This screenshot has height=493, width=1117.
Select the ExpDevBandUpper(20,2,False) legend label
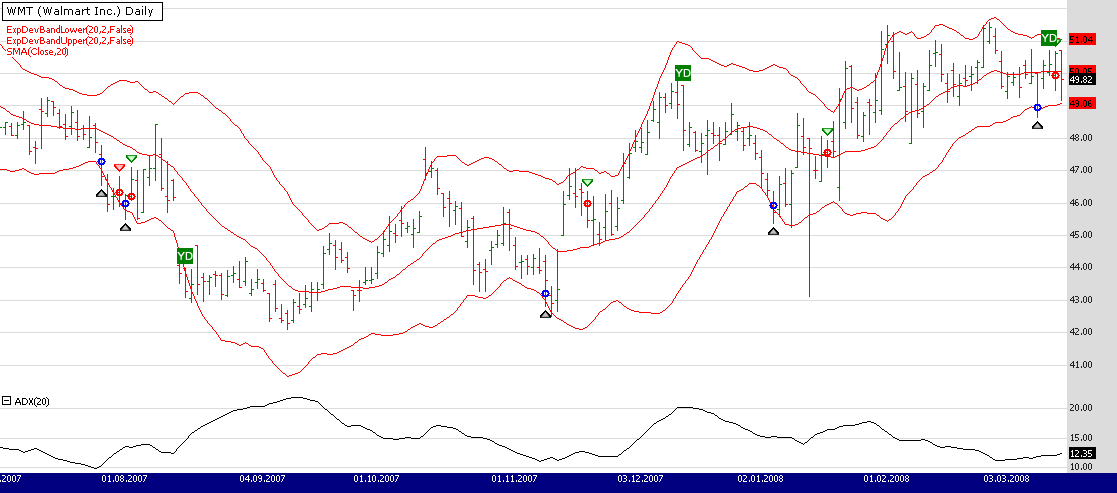pos(70,40)
